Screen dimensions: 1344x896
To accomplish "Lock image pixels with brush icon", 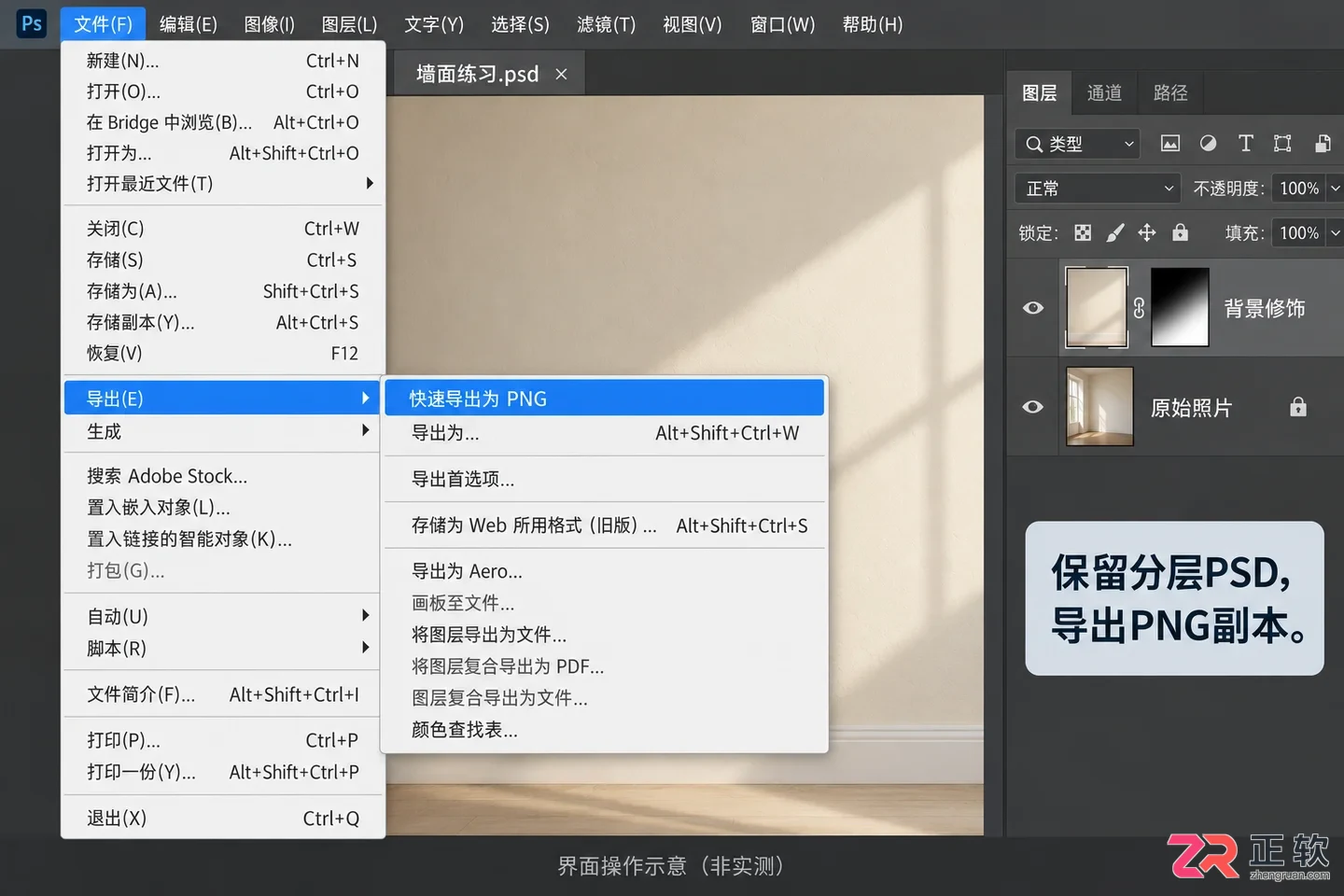I will pos(1115,232).
